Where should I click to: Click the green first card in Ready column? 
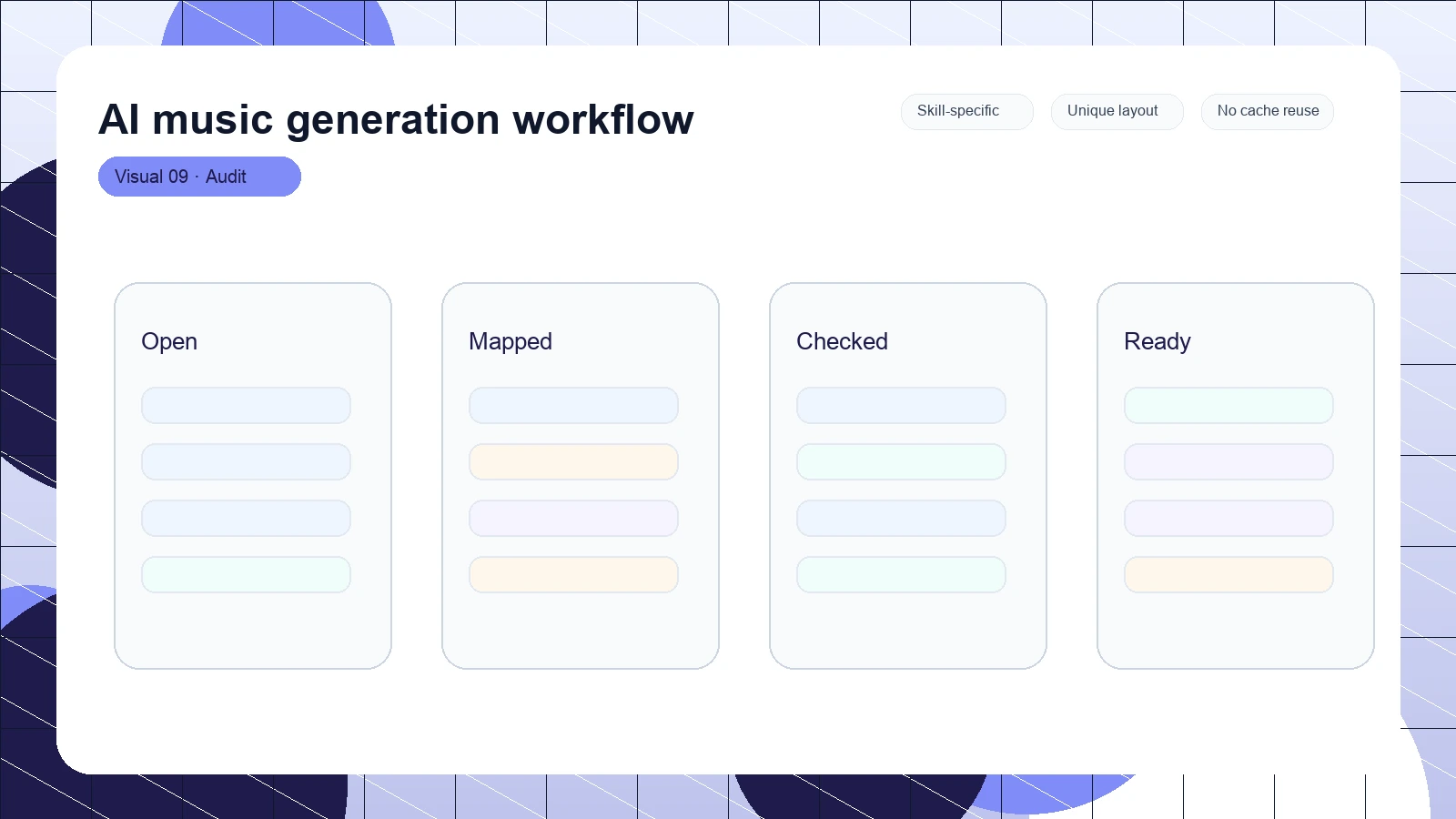(x=1228, y=406)
